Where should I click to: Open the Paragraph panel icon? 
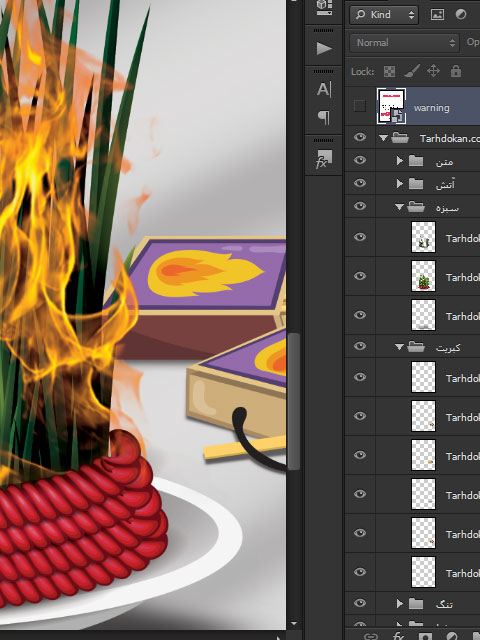(x=324, y=118)
